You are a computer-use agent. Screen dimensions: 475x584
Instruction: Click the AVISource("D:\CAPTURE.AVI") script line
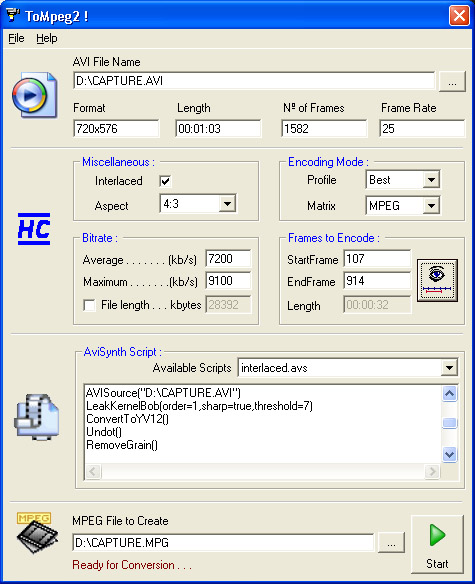point(163,393)
